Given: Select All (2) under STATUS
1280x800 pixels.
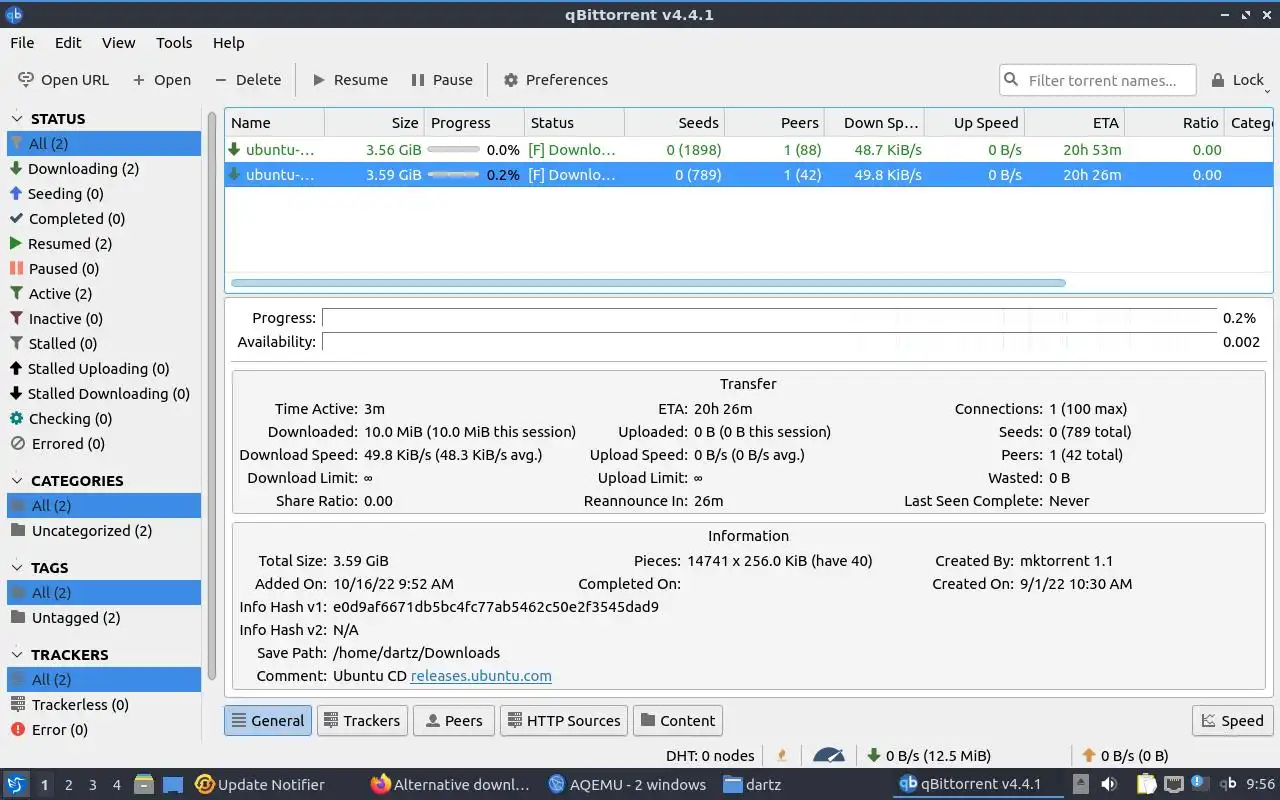Looking at the screenshot, I should 104,144.
